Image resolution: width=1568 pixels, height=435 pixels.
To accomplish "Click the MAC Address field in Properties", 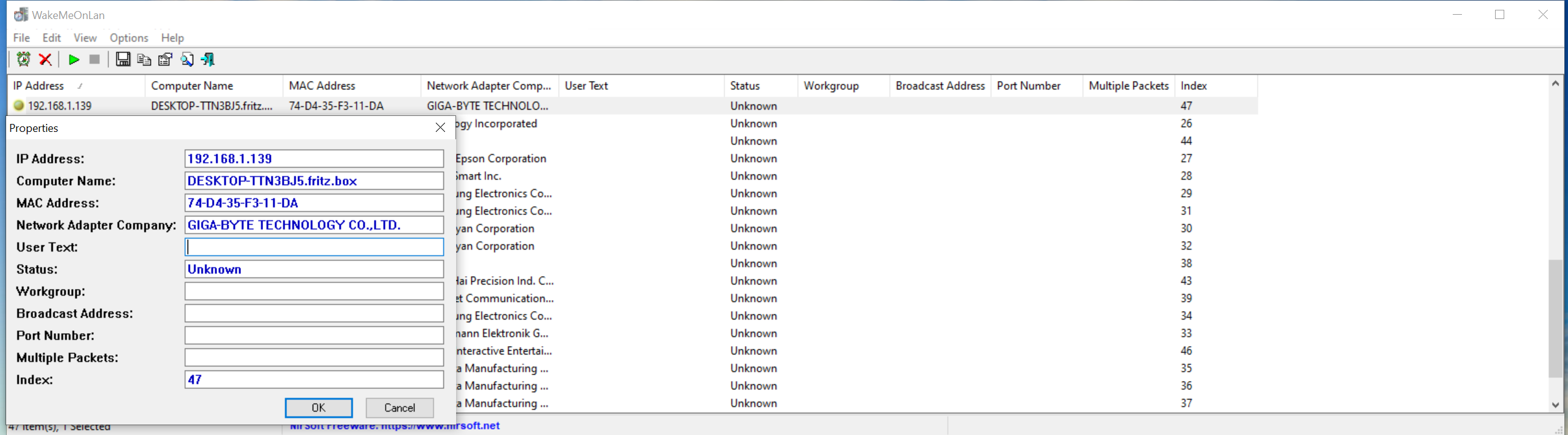I will click(314, 203).
